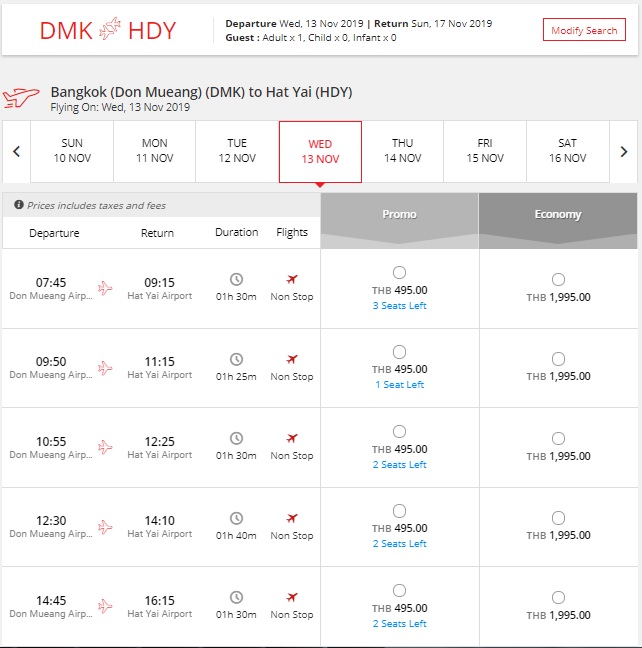Select the Thu 14 Nov date tab
Image resolution: width=642 pixels, height=648 pixels.
(402, 151)
